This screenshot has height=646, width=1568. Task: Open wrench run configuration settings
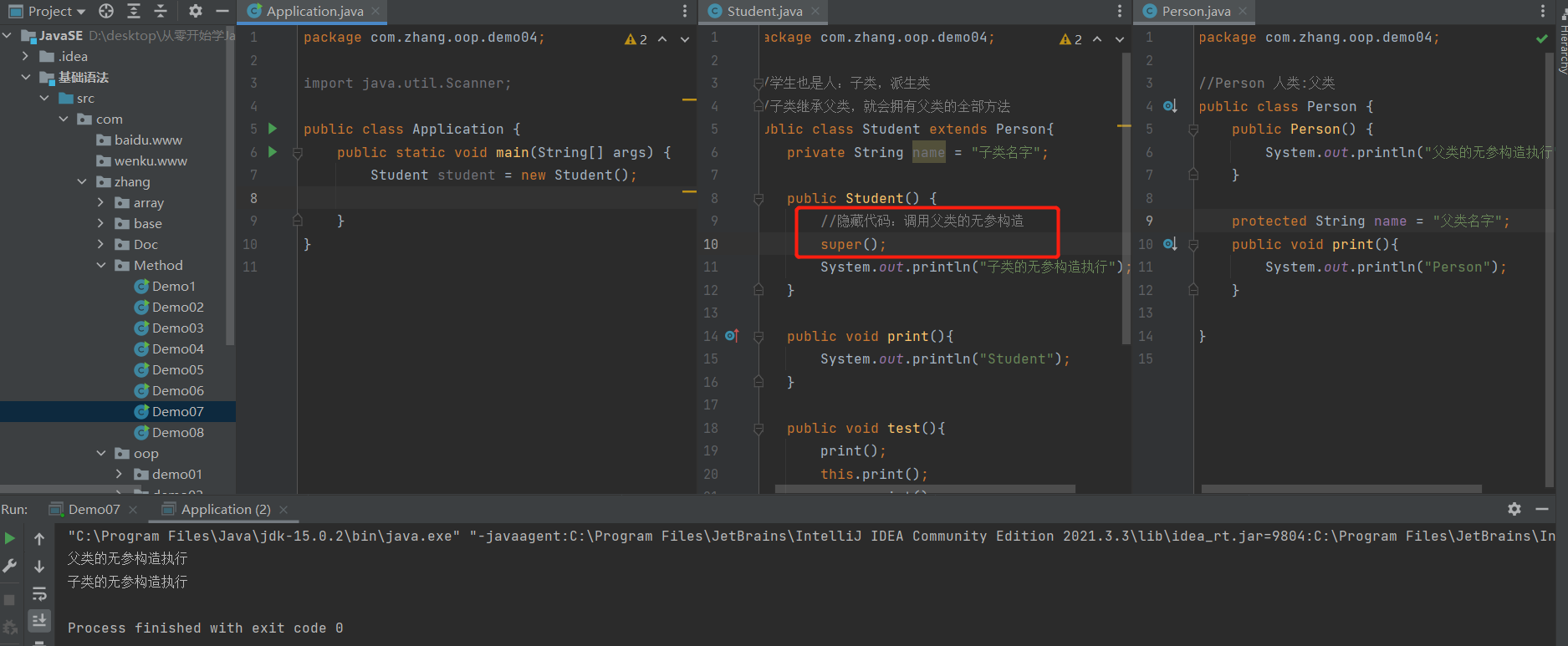[10, 567]
